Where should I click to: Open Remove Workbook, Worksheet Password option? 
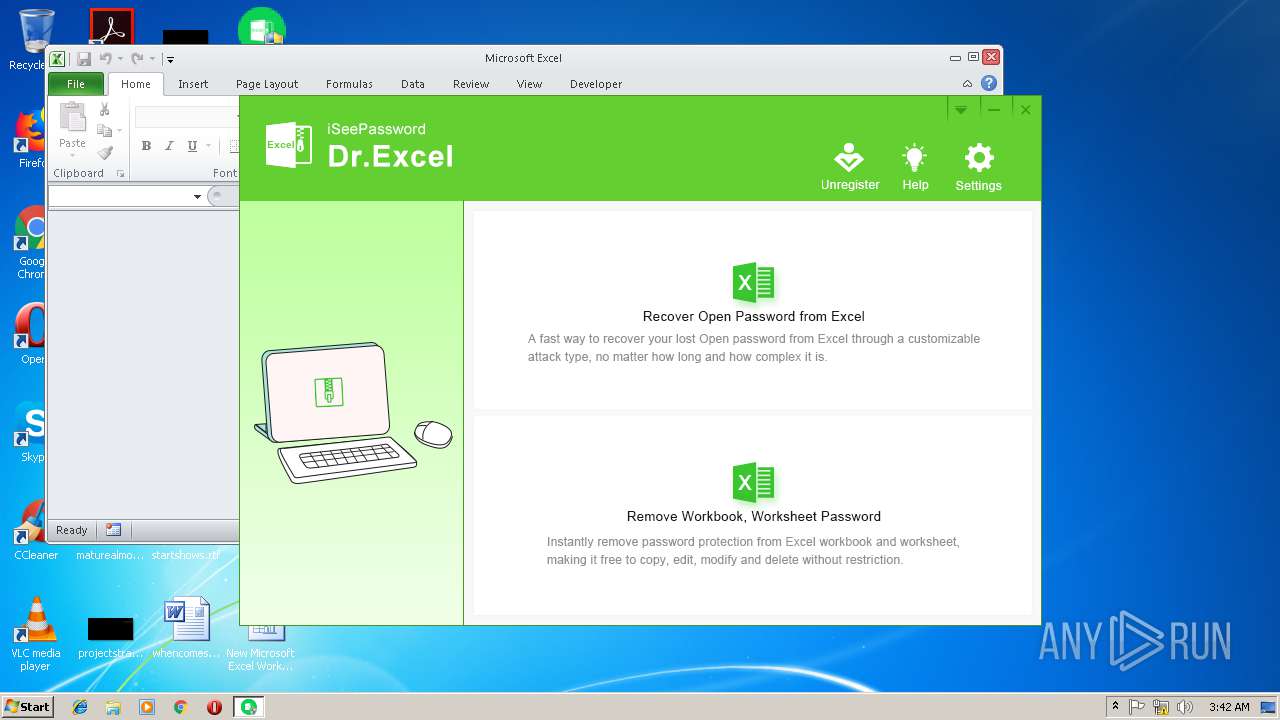coord(753,515)
